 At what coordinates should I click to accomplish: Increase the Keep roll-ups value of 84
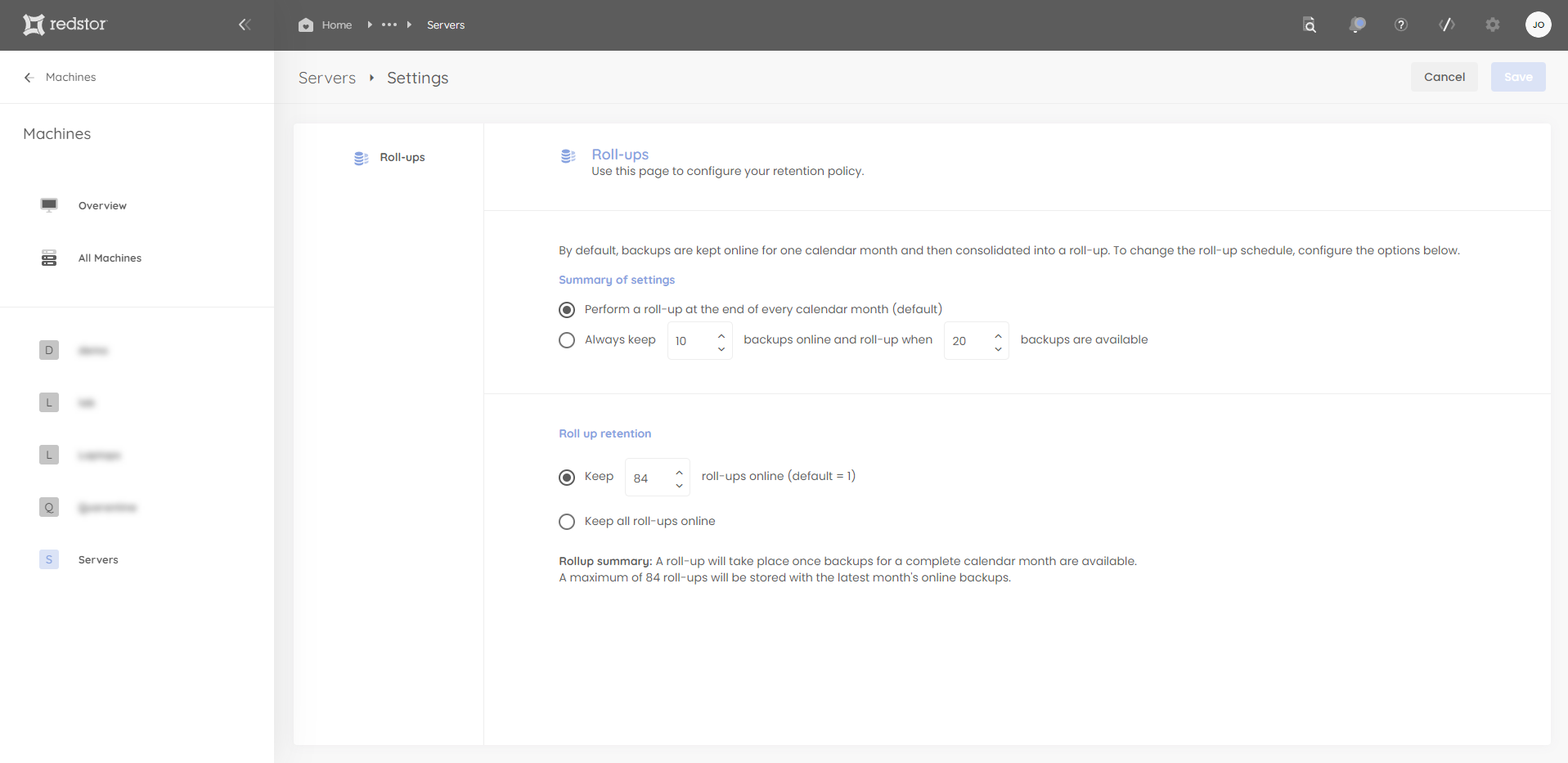(x=679, y=472)
